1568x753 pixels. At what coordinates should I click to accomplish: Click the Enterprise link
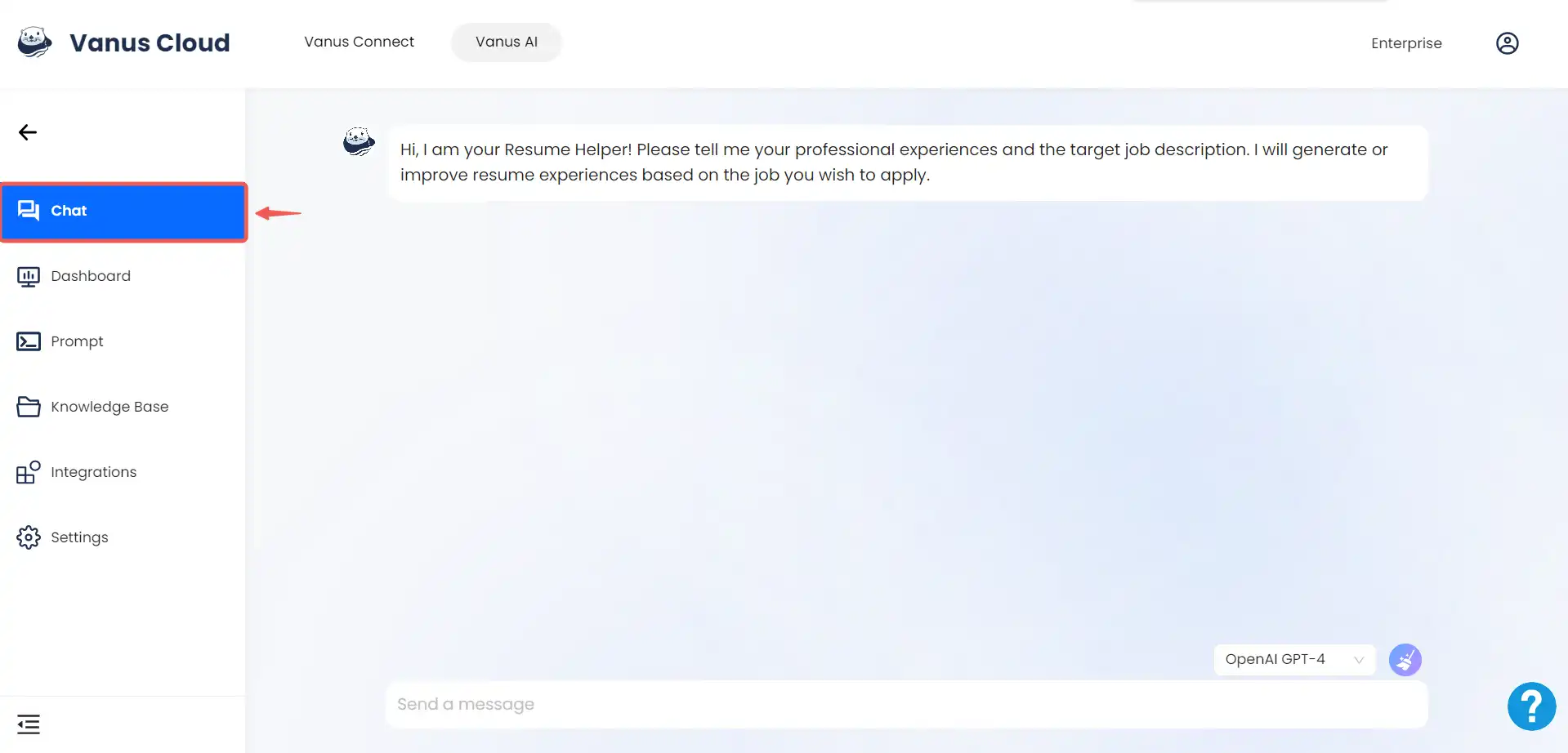tap(1406, 43)
